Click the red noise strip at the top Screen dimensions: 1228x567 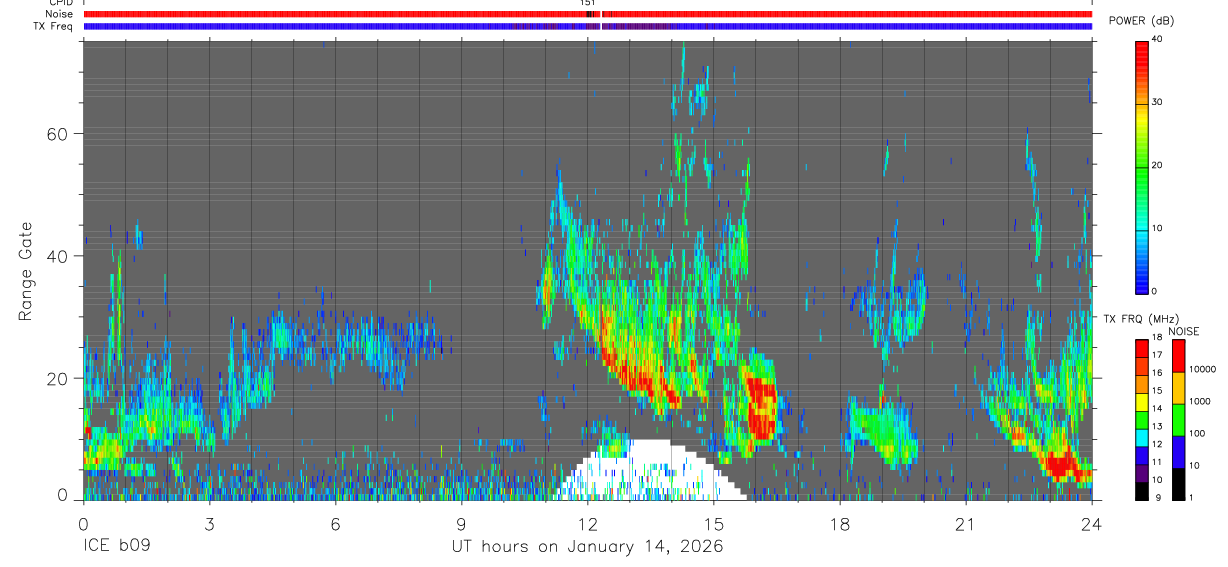coord(587,15)
